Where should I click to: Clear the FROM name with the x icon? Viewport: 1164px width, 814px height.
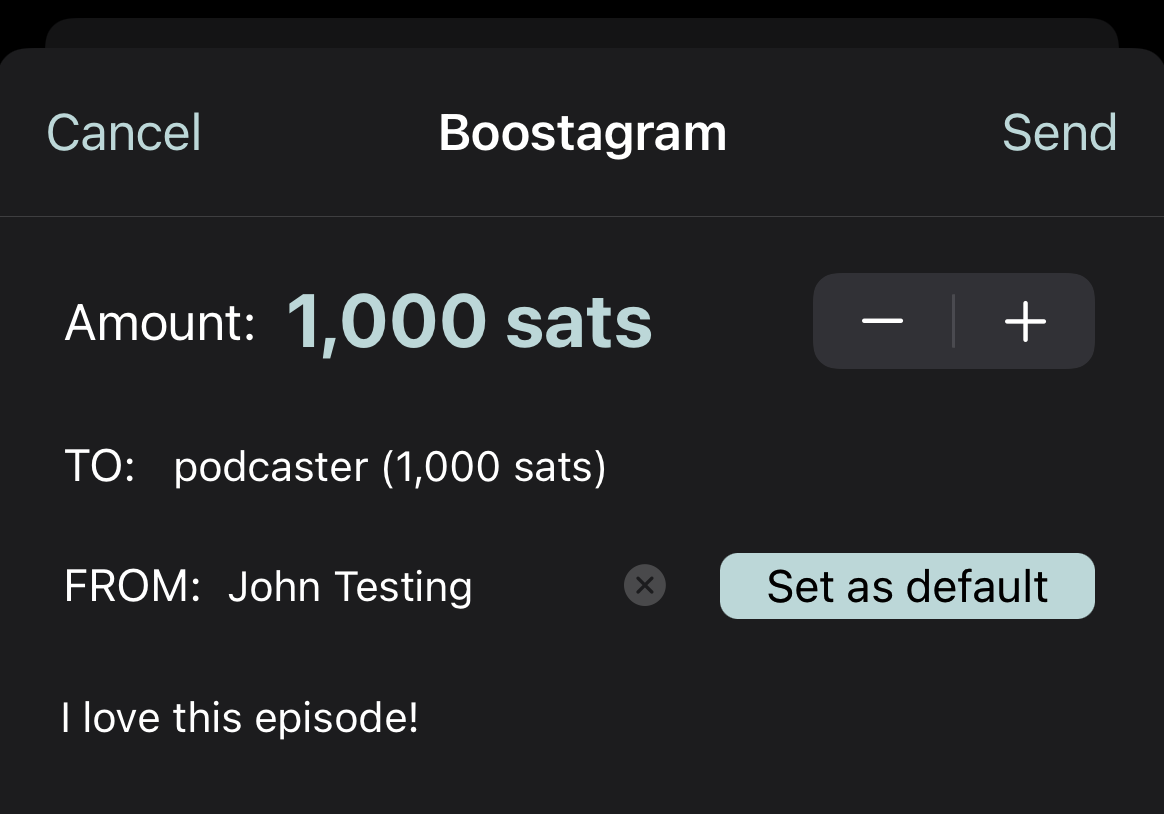(x=644, y=585)
